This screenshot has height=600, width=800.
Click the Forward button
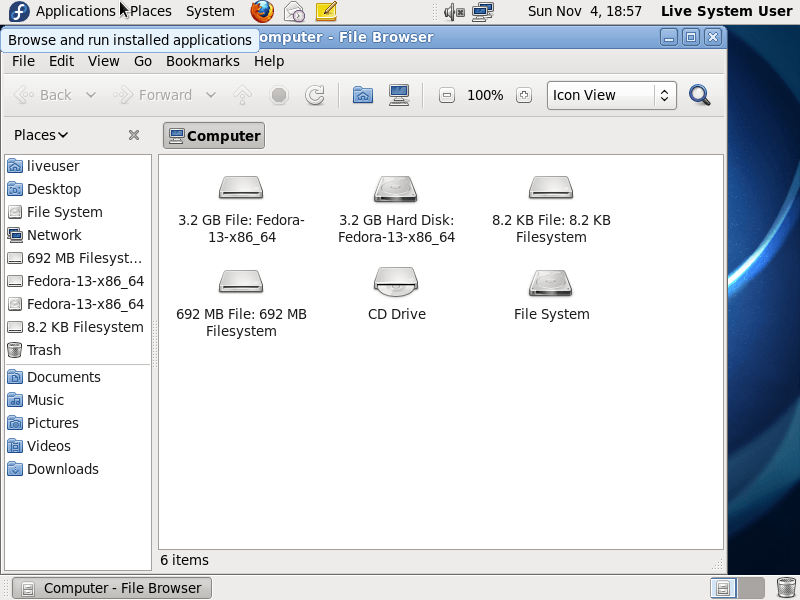pos(153,95)
